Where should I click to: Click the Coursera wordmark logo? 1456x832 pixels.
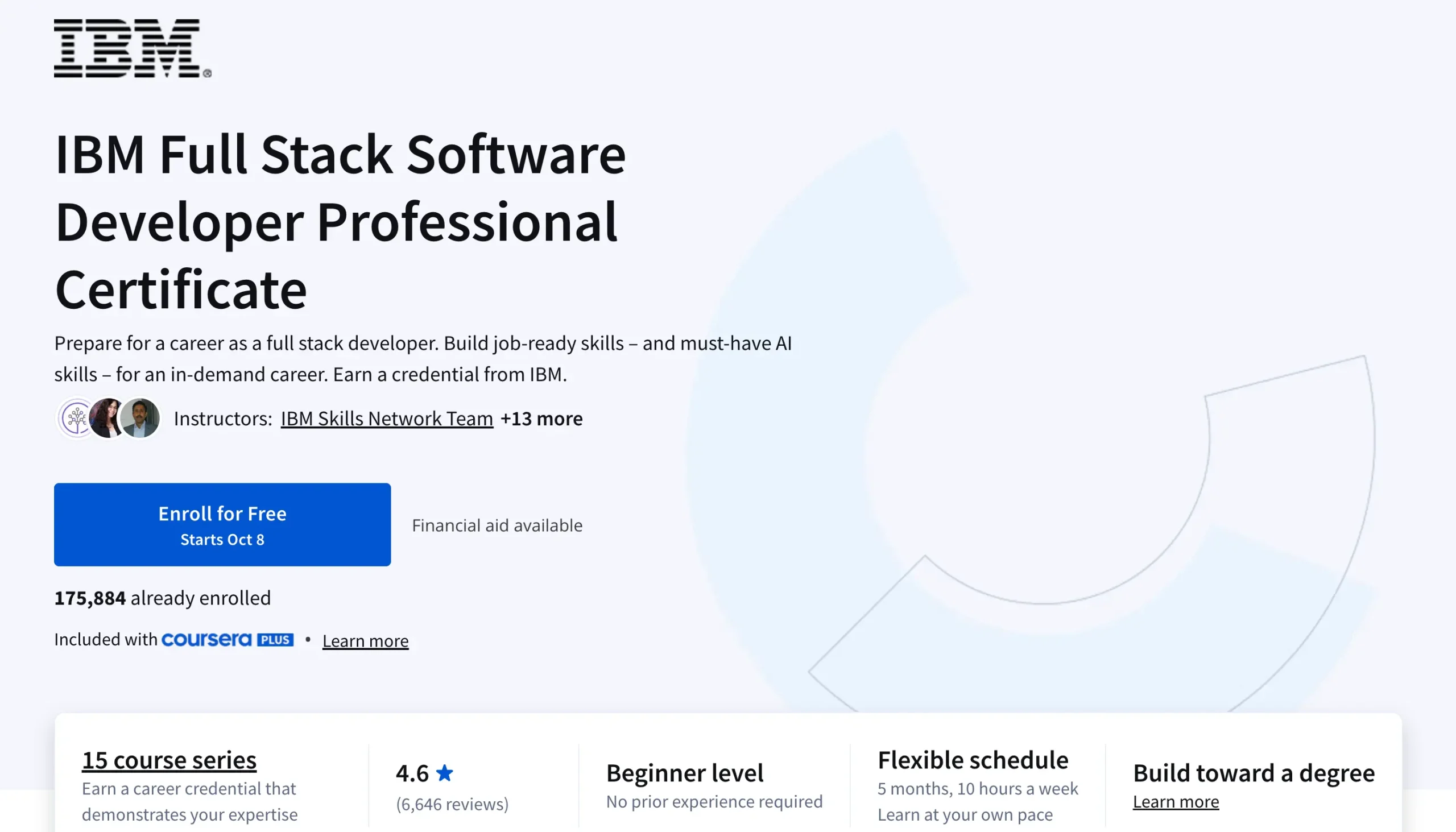coord(206,639)
